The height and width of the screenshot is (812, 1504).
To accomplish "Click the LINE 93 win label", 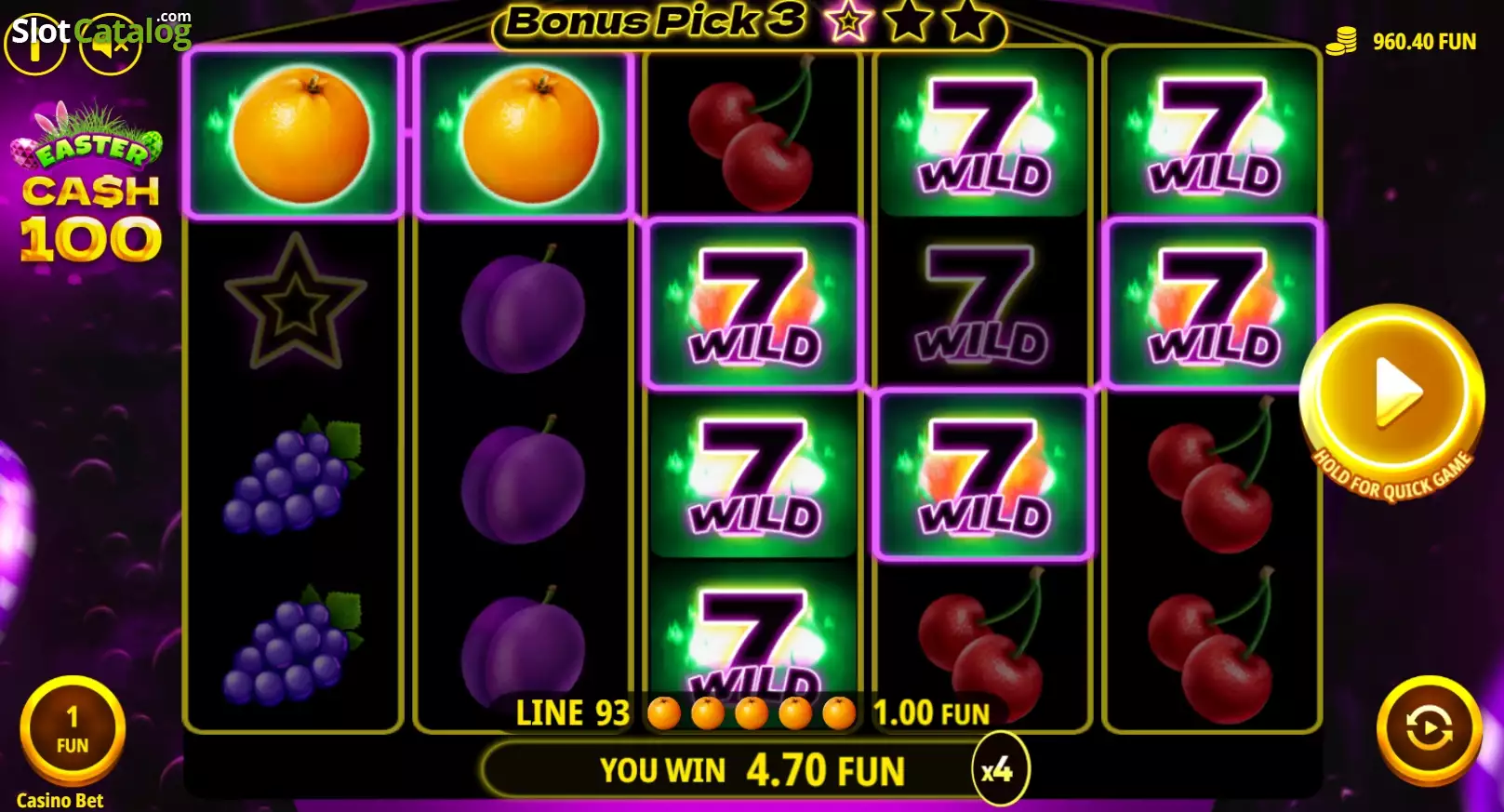I will coord(573,713).
